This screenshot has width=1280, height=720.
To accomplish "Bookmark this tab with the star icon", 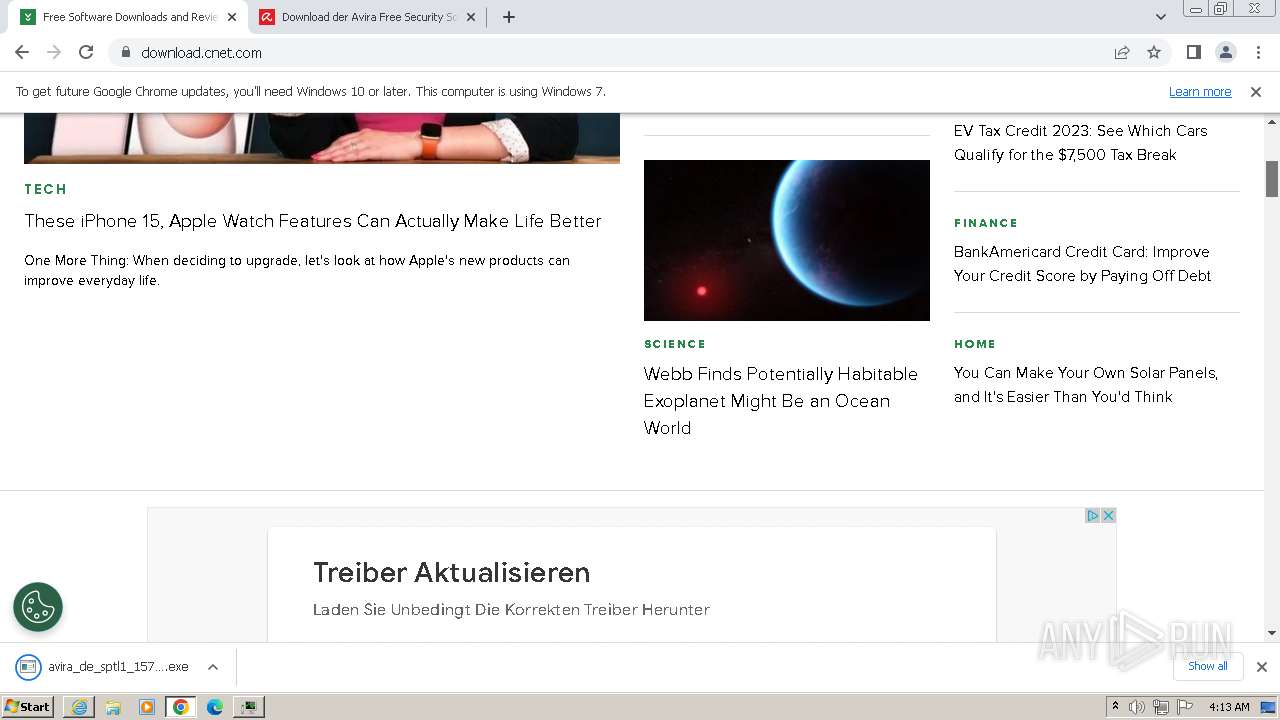I will (x=1154, y=52).
